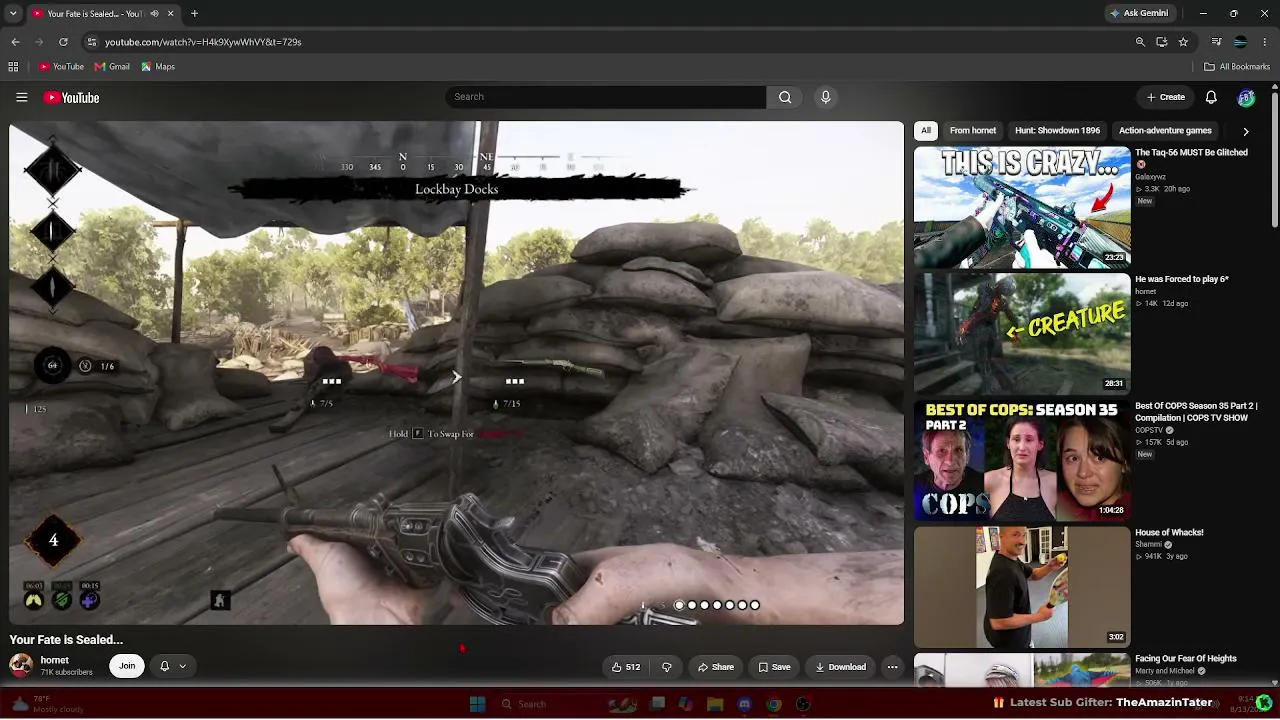
Task: Click the Create button
Action: tap(1166, 97)
